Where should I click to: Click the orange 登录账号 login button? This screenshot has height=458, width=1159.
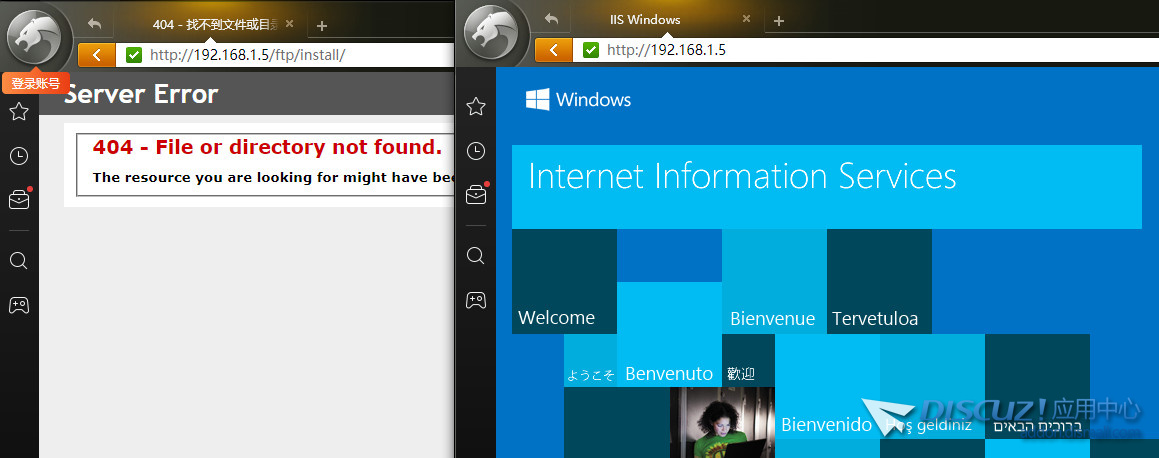click(35, 83)
